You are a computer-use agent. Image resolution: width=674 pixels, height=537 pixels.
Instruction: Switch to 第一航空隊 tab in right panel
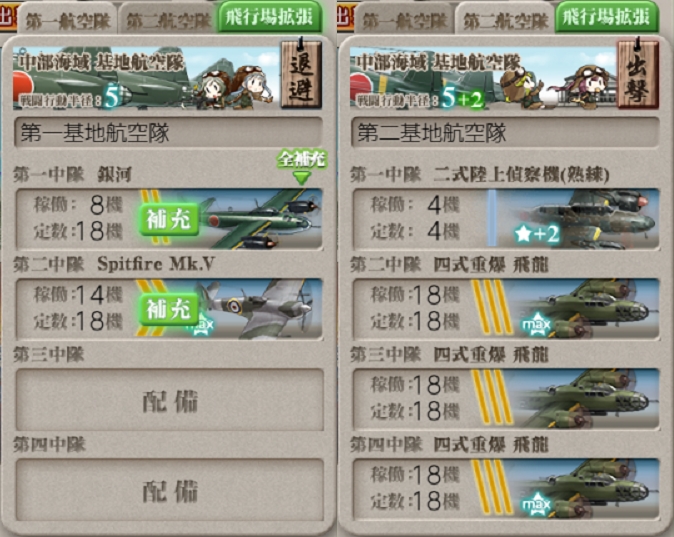click(x=404, y=20)
